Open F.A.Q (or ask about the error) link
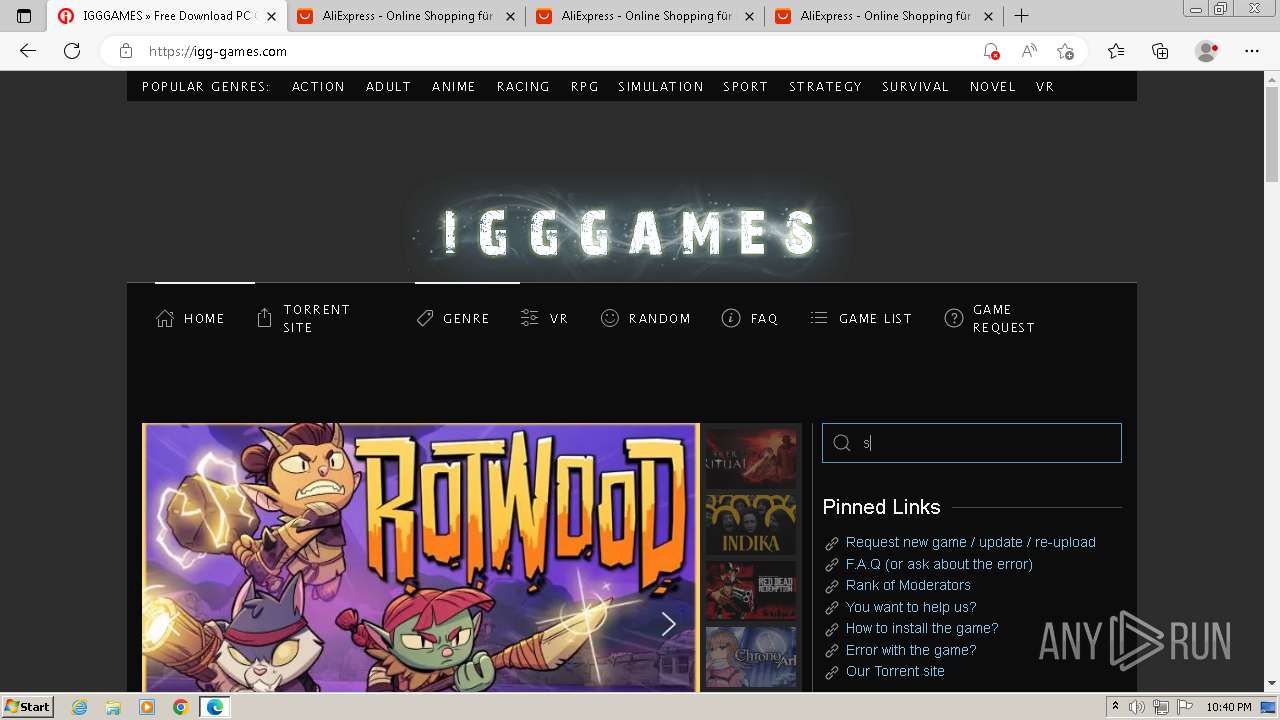The height and width of the screenshot is (720, 1280). (939, 564)
